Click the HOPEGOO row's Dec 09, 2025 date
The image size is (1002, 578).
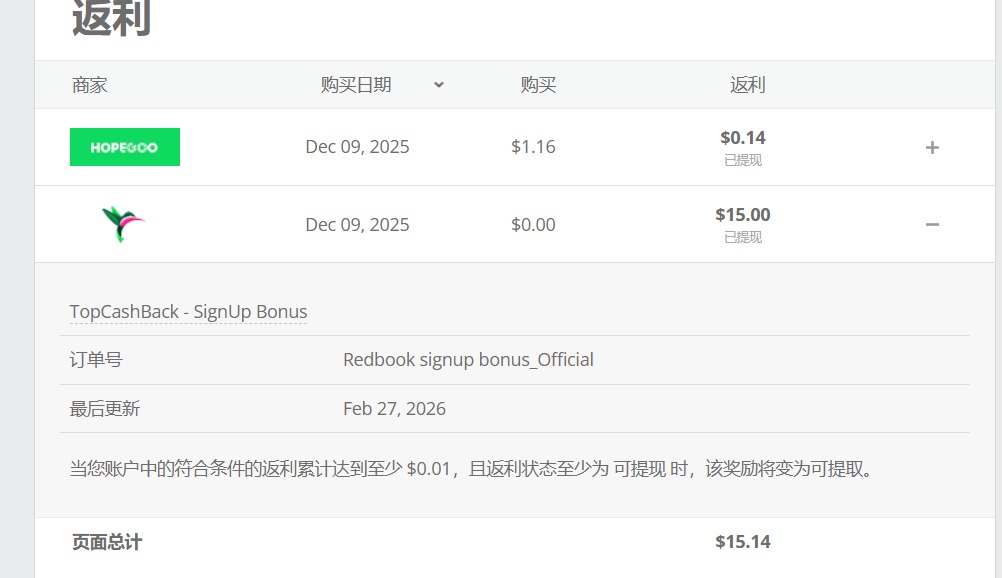coord(357,147)
